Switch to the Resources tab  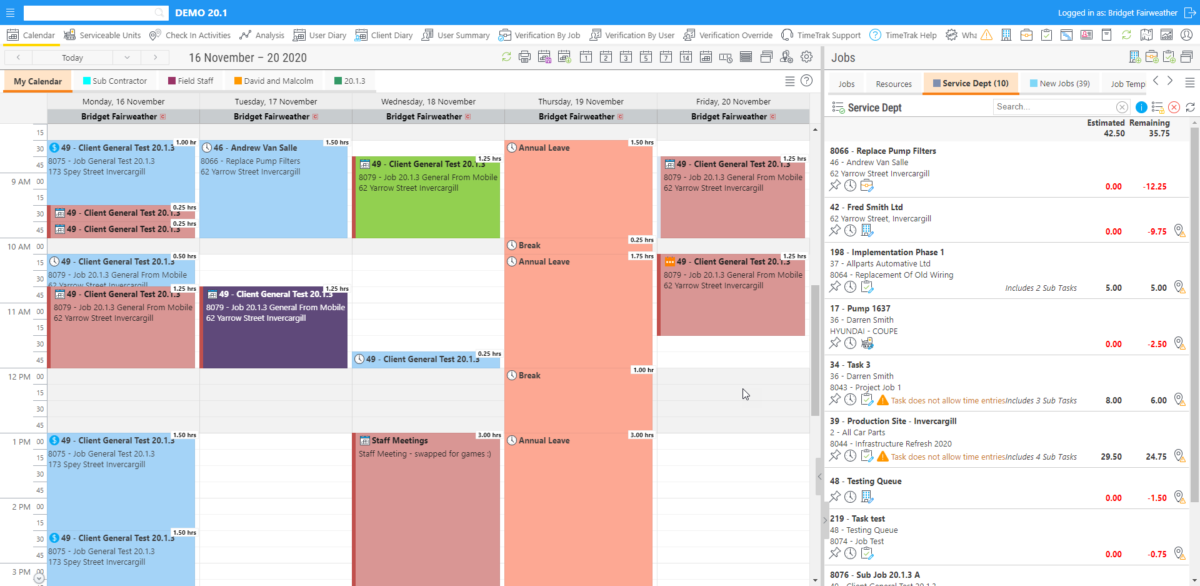point(892,83)
